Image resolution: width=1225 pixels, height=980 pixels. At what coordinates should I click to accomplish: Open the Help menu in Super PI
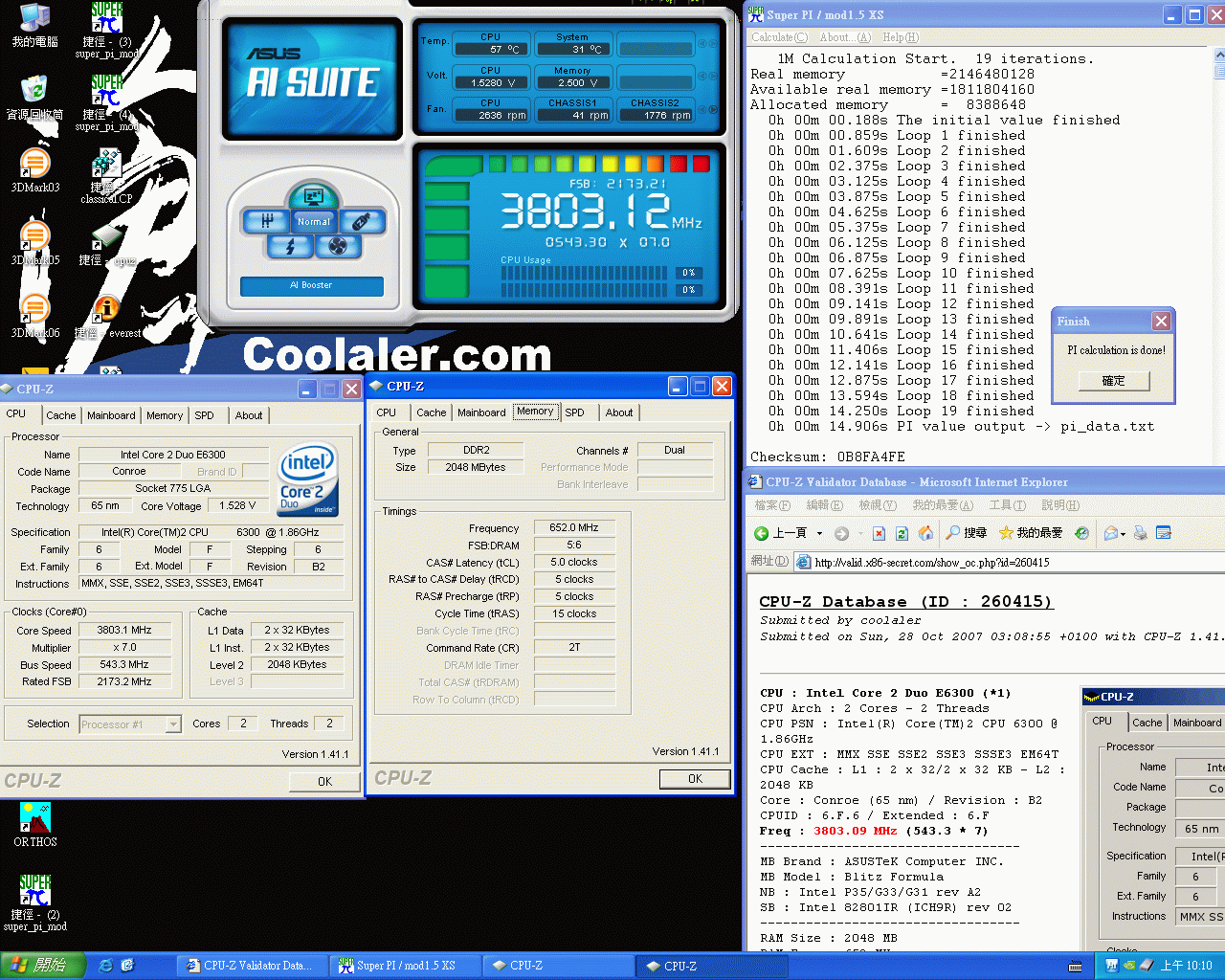coord(901,37)
